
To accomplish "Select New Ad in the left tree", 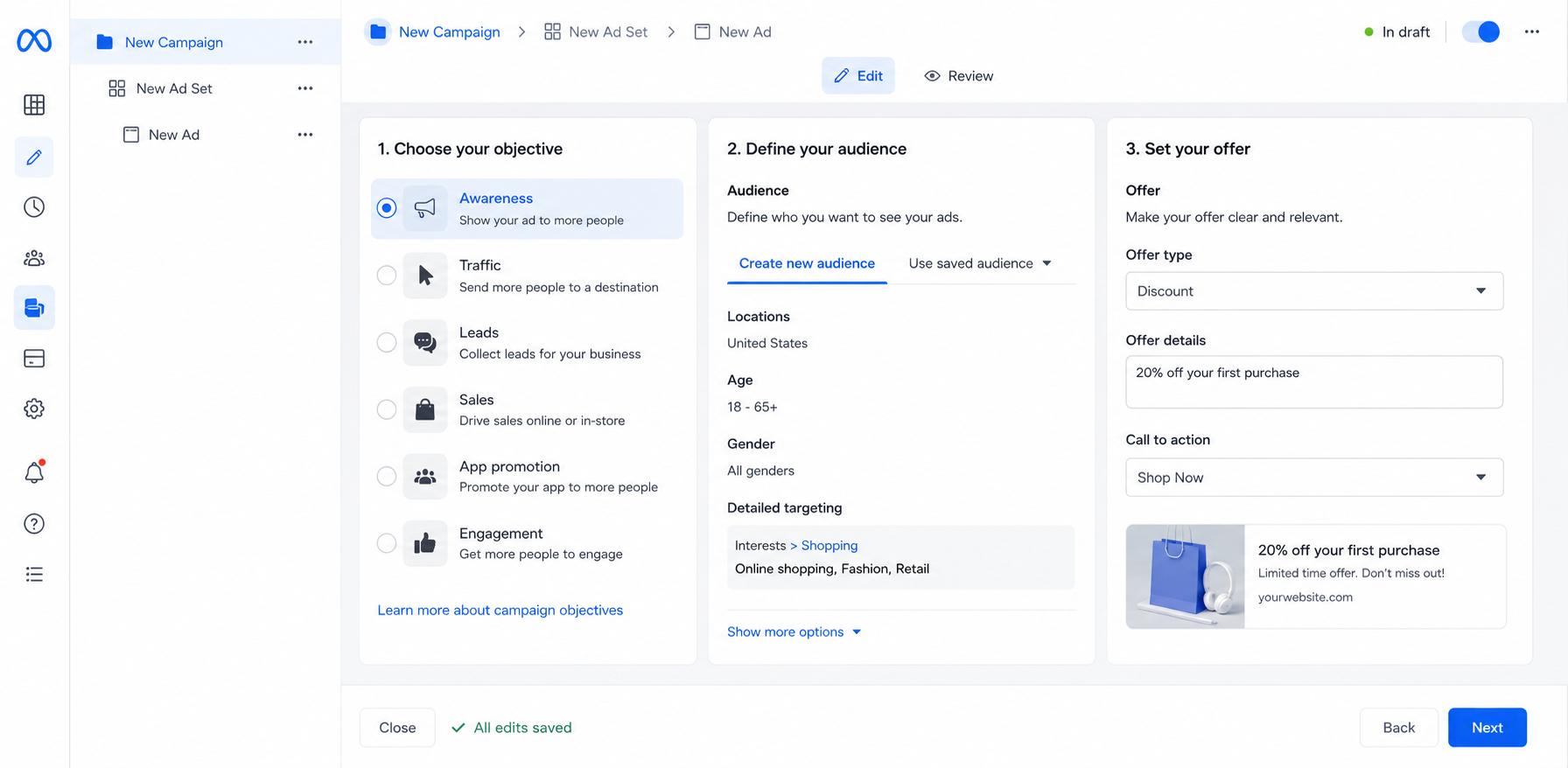I will [x=174, y=135].
